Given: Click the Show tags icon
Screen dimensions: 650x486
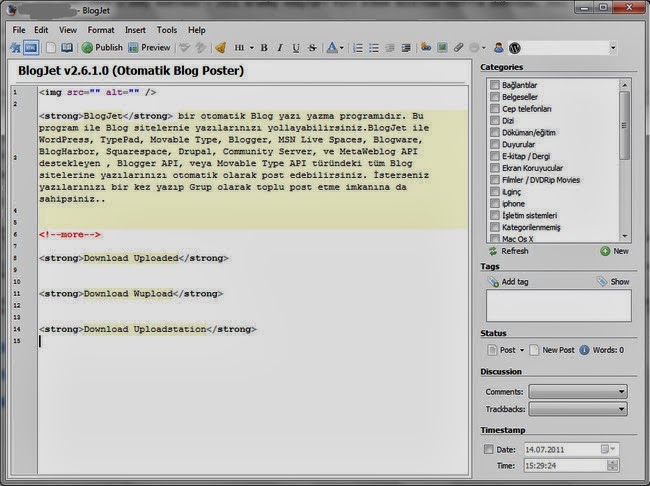Looking at the screenshot, I should (602, 282).
